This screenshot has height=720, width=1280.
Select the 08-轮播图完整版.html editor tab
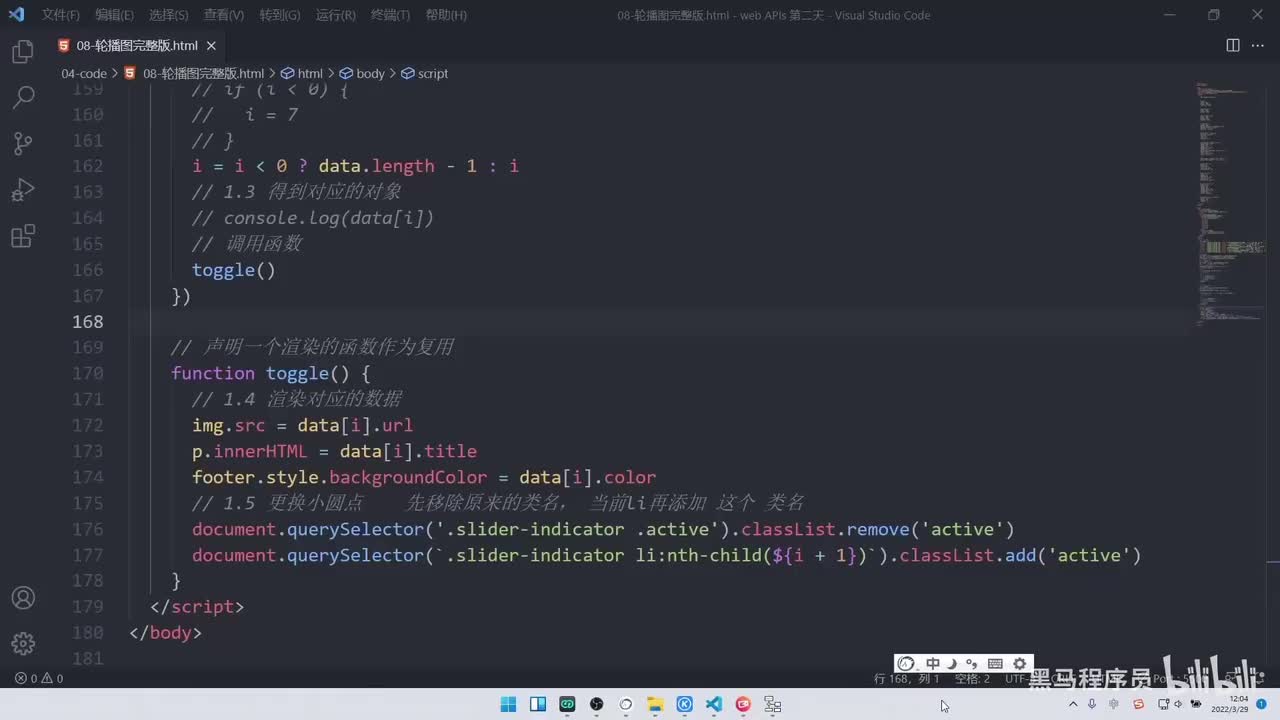tap(137, 46)
